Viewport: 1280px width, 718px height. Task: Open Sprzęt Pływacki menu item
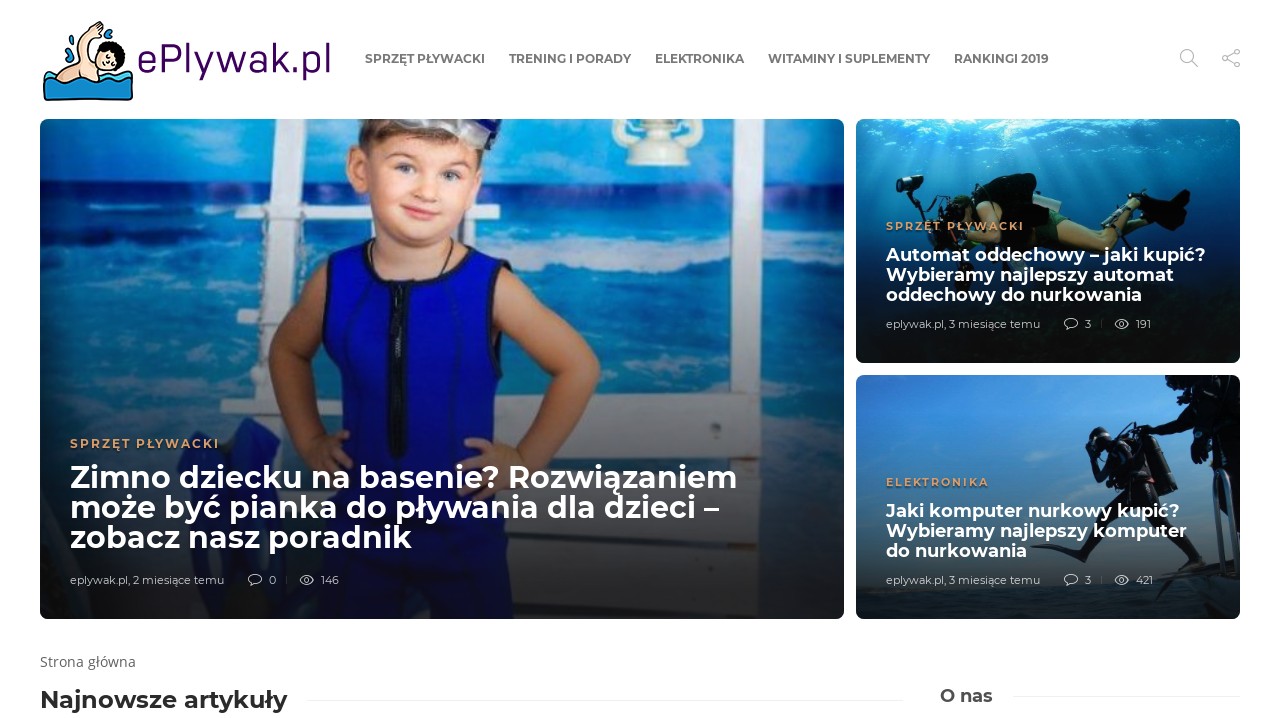(425, 59)
